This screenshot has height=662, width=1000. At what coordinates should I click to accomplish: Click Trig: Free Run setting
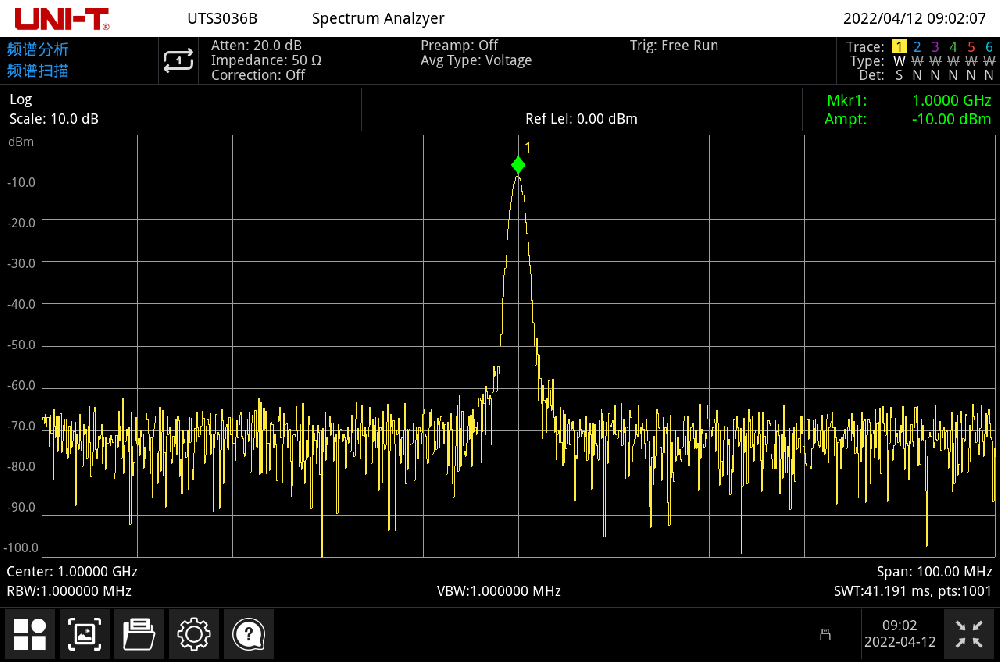674,45
